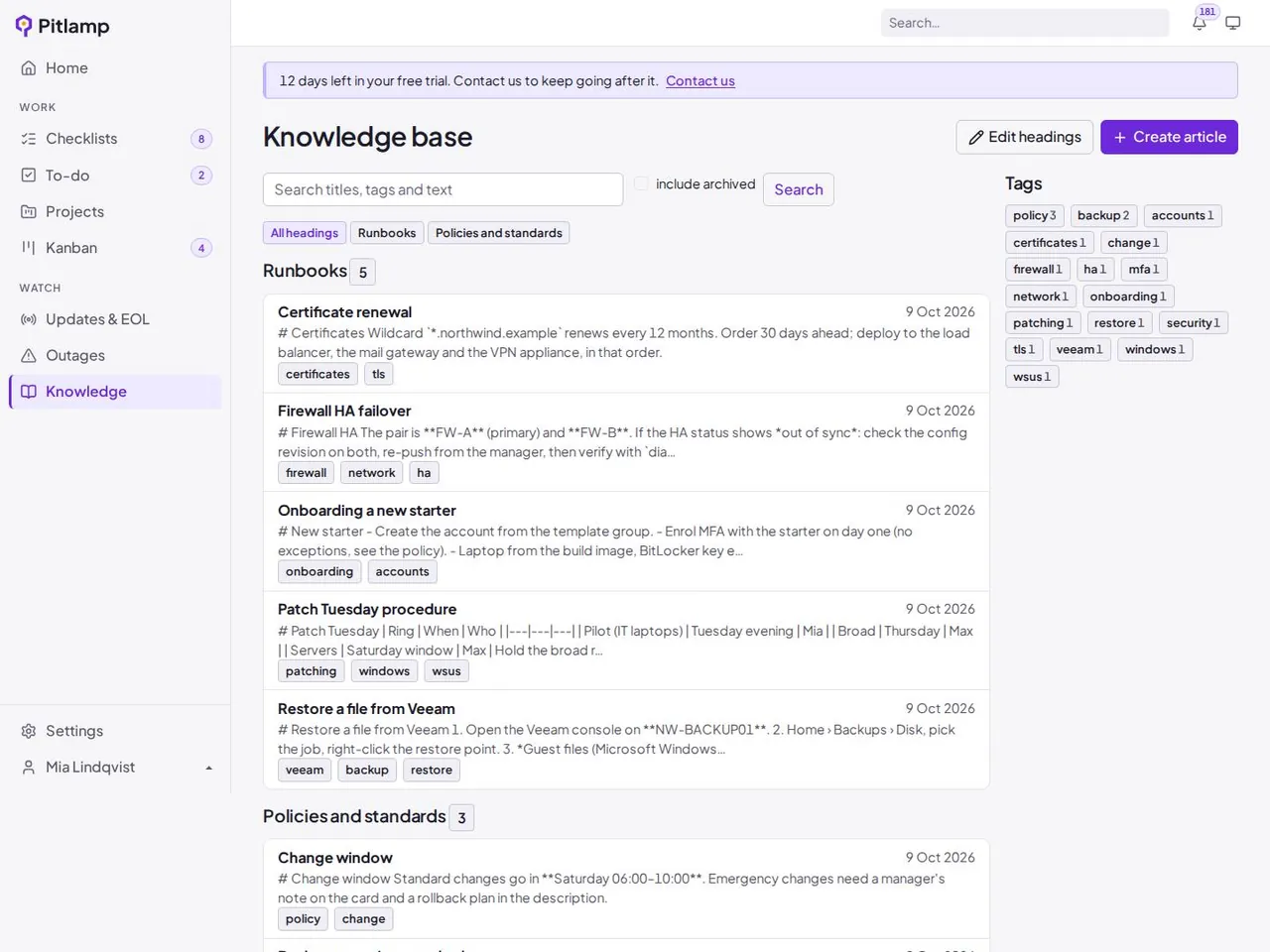Click the windows tag under Patch Tuesday
This screenshot has width=1270, height=952.
(x=384, y=671)
